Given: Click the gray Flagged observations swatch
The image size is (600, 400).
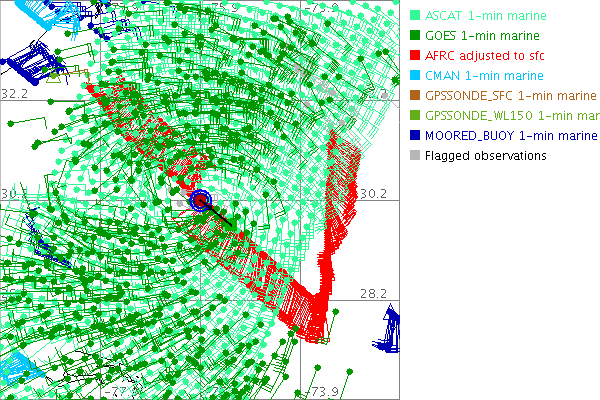Looking at the screenshot, I should pos(415,156).
